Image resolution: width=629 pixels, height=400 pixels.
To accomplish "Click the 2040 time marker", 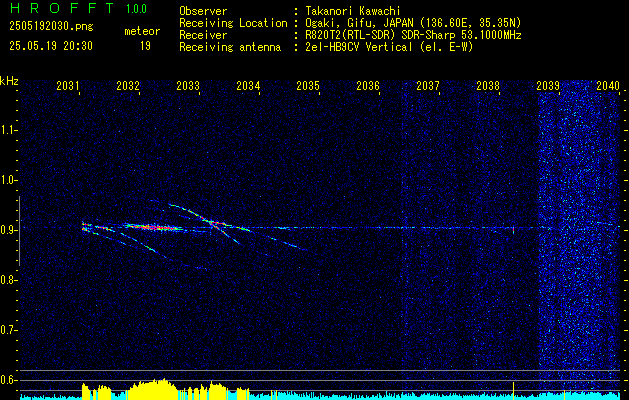I will 608,86.
